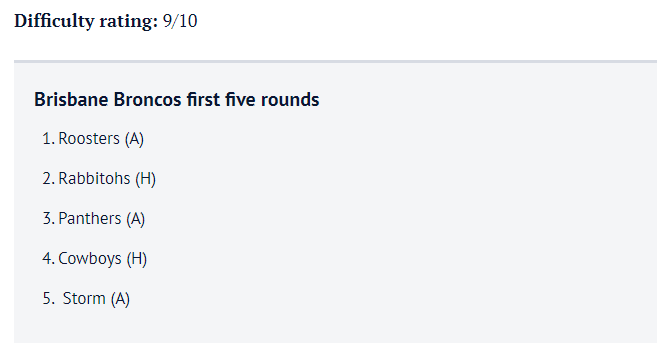Click the (H) marker after Cowboys
This screenshot has height=364, width=657.
137,259
